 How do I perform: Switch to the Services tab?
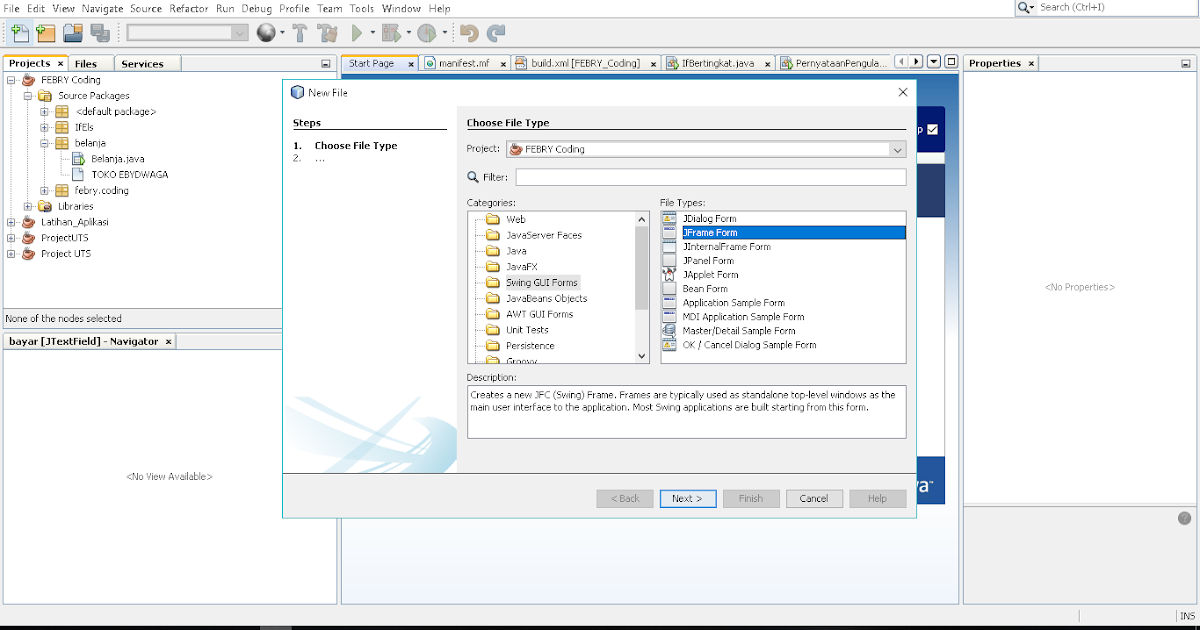coord(145,63)
